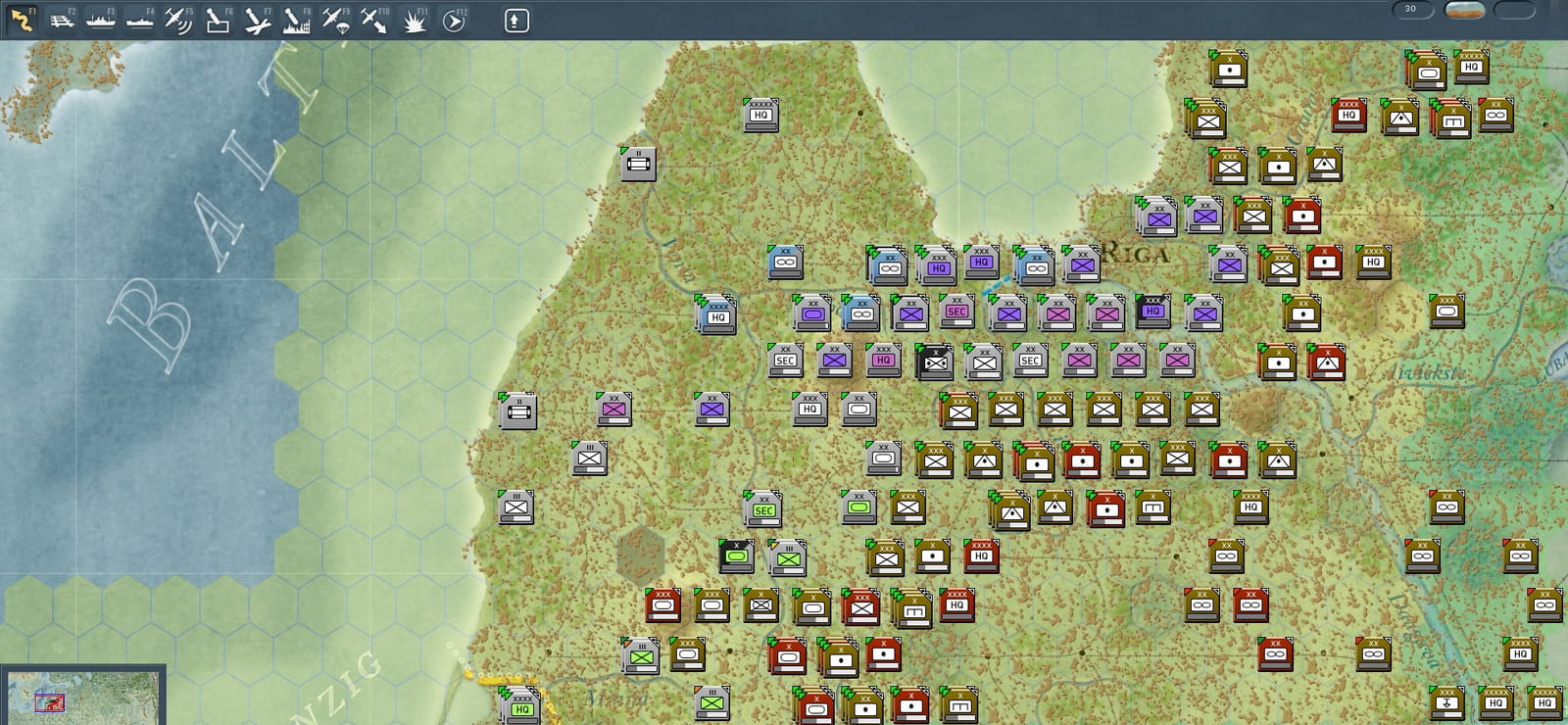
Task: Select the F1 move mode arrow icon
Action: [x=22, y=20]
